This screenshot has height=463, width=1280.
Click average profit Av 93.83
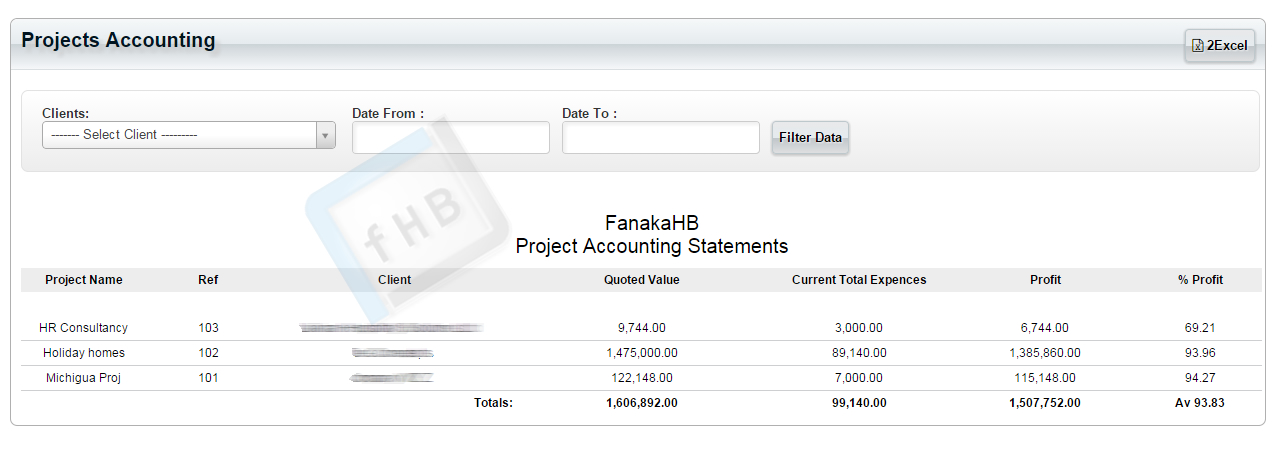click(1200, 403)
